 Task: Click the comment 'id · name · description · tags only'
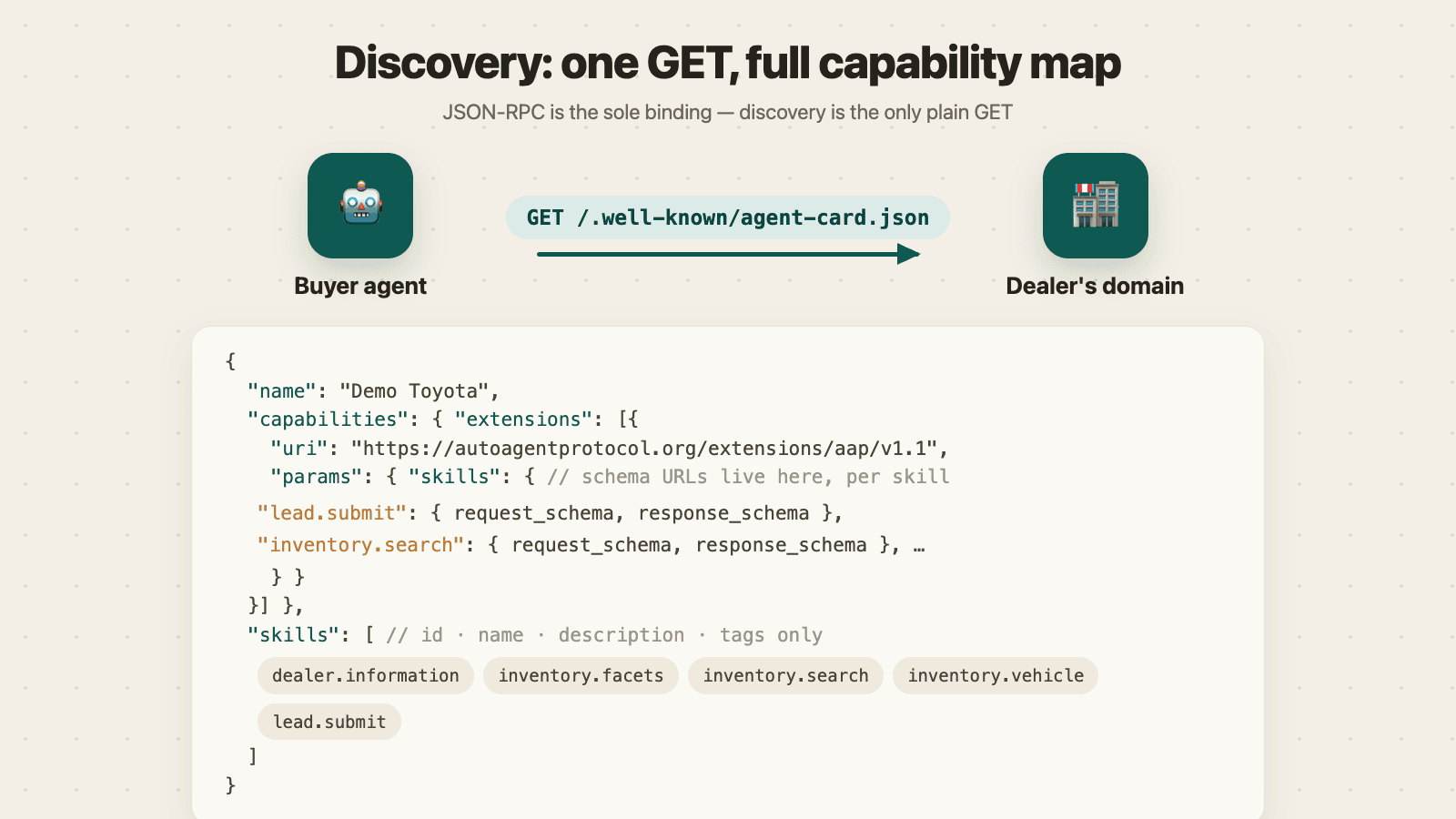click(x=604, y=635)
